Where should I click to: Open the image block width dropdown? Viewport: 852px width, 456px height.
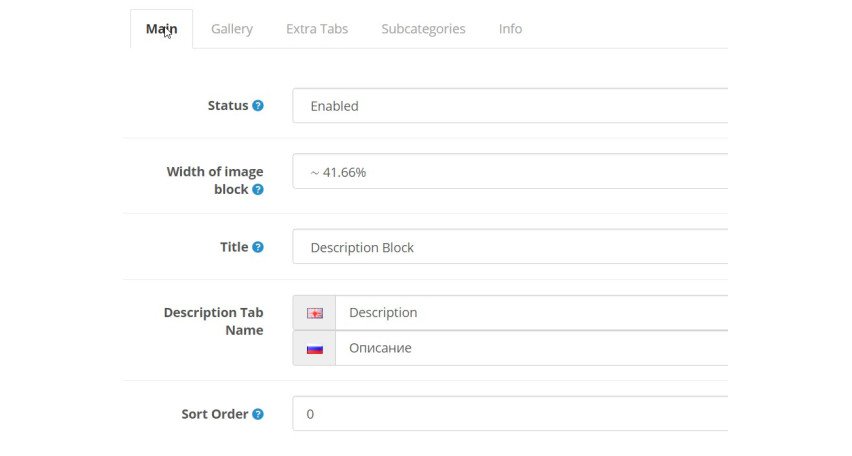pyautogui.click(x=510, y=172)
